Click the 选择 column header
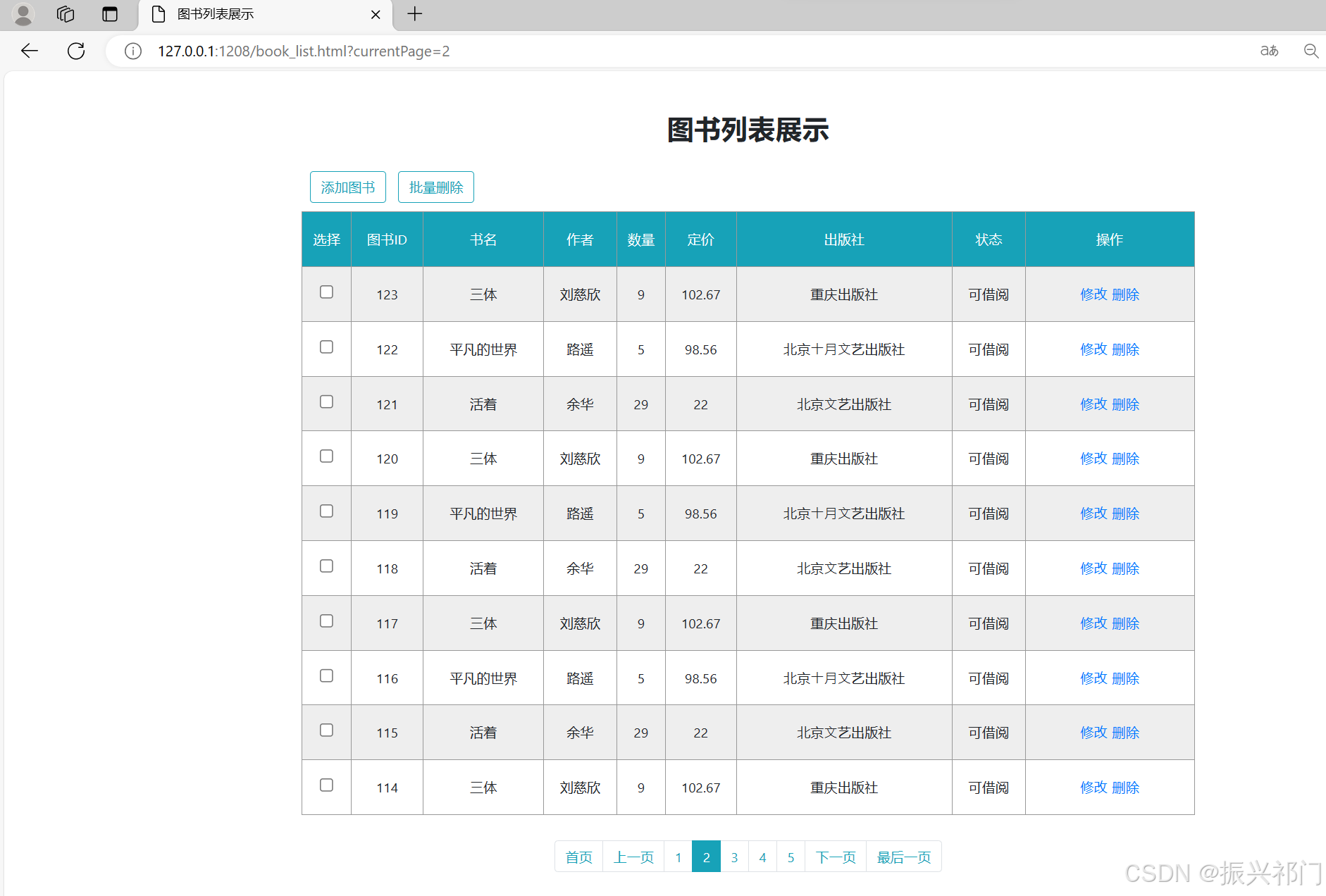 point(327,239)
